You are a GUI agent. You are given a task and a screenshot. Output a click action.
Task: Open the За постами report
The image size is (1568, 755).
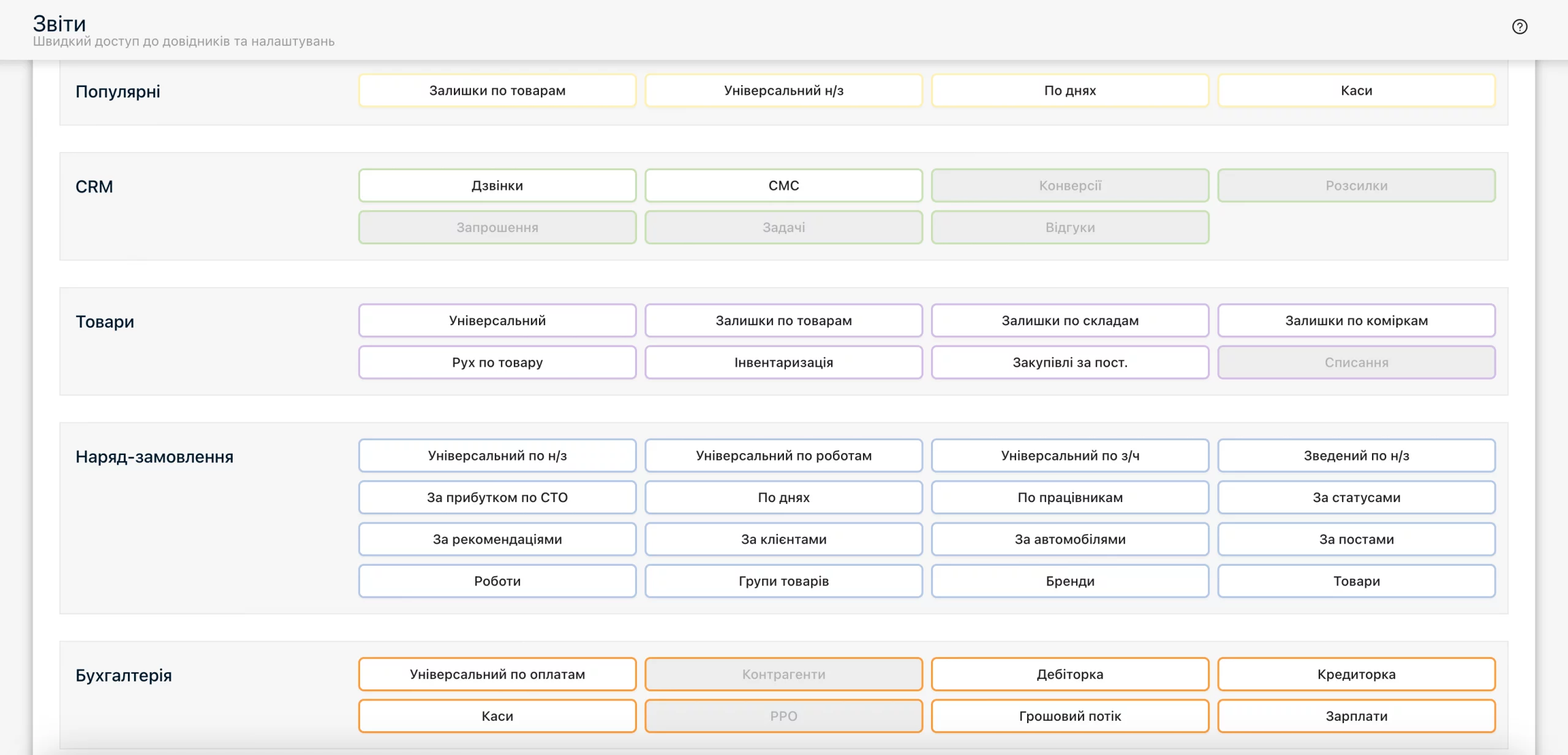pyautogui.click(x=1357, y=539)
